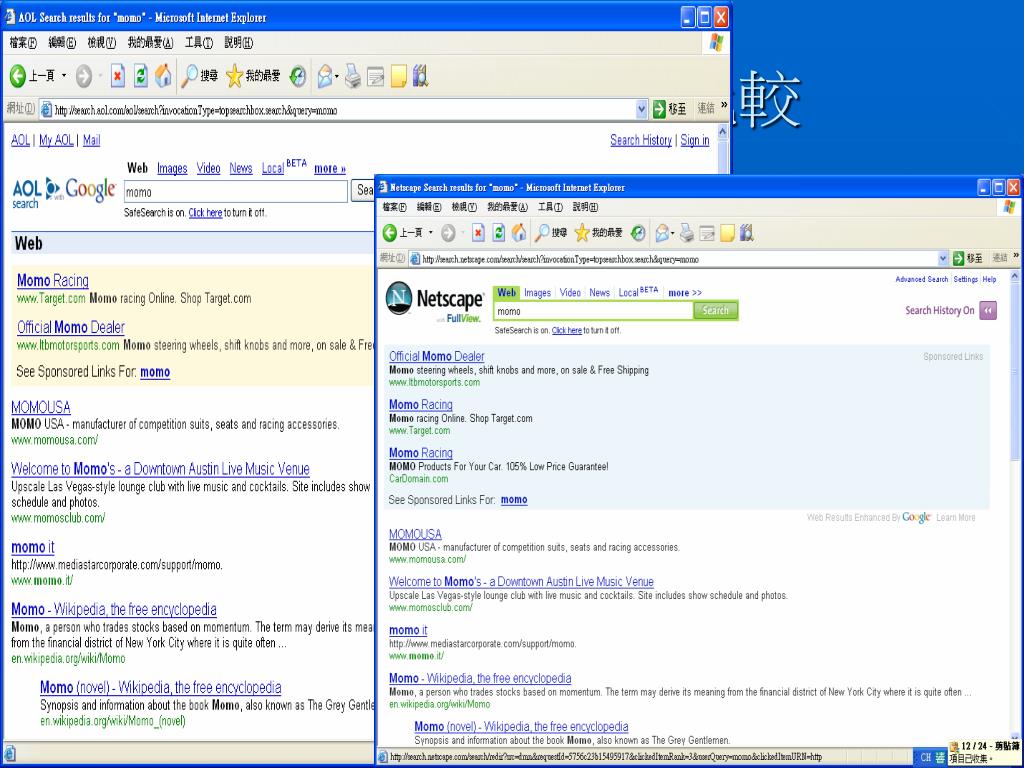Click momo search field on AOL page

235,192
